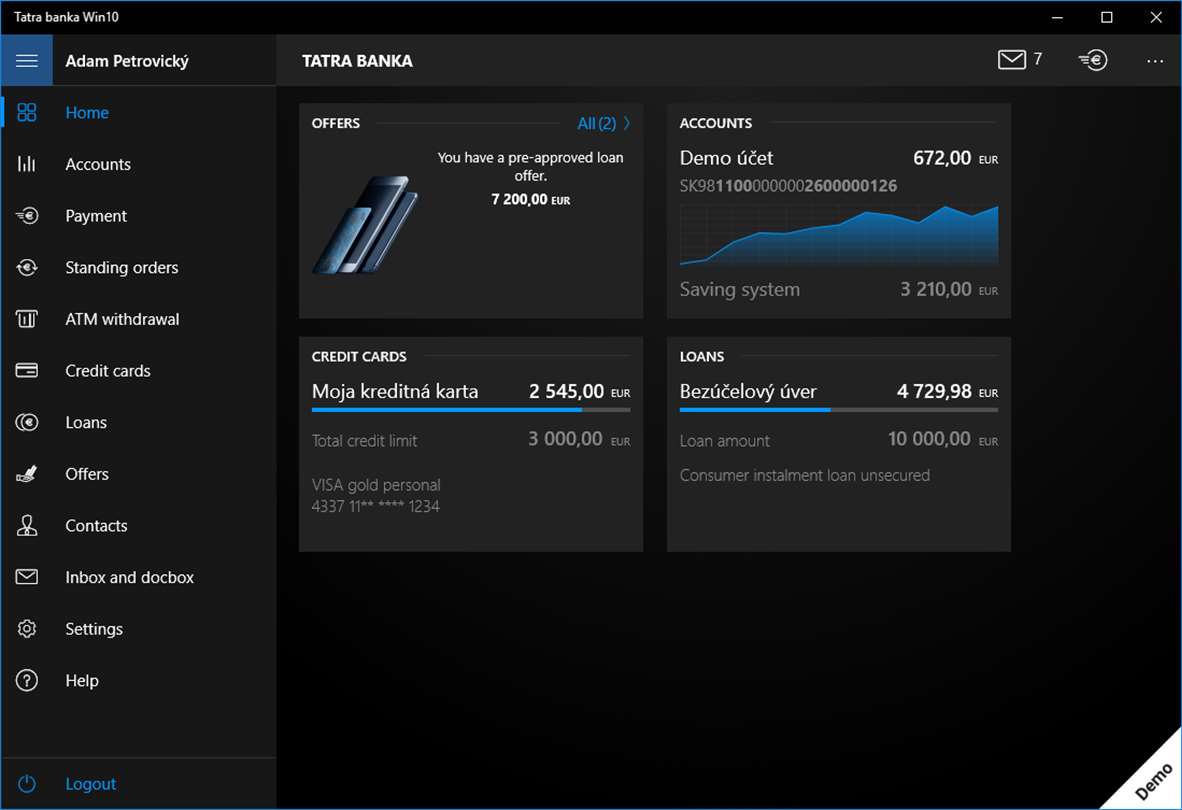Screen dimensions: 1182x810
Task: Toggle the hamburger navigation menu
Action: (26, 60)
